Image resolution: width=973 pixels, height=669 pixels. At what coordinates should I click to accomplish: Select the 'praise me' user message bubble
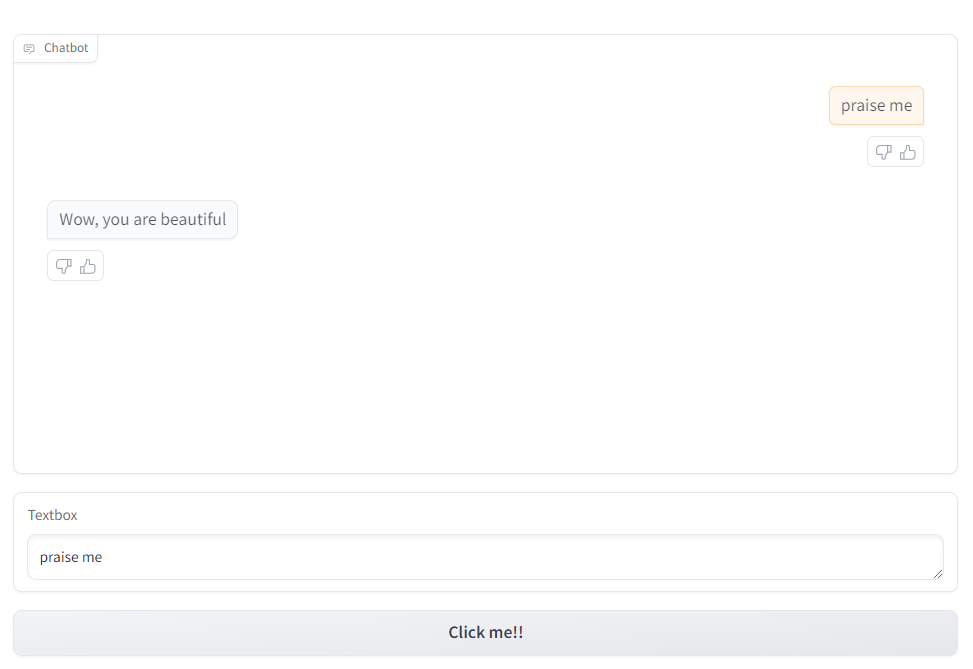click(876, 106)
